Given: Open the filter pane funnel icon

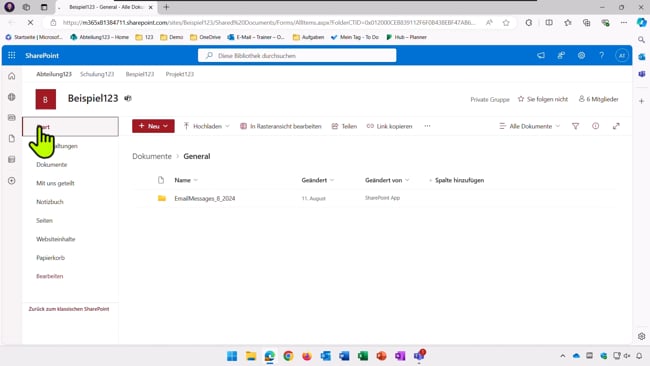Looking at the screenshot, I should (575, 126).
